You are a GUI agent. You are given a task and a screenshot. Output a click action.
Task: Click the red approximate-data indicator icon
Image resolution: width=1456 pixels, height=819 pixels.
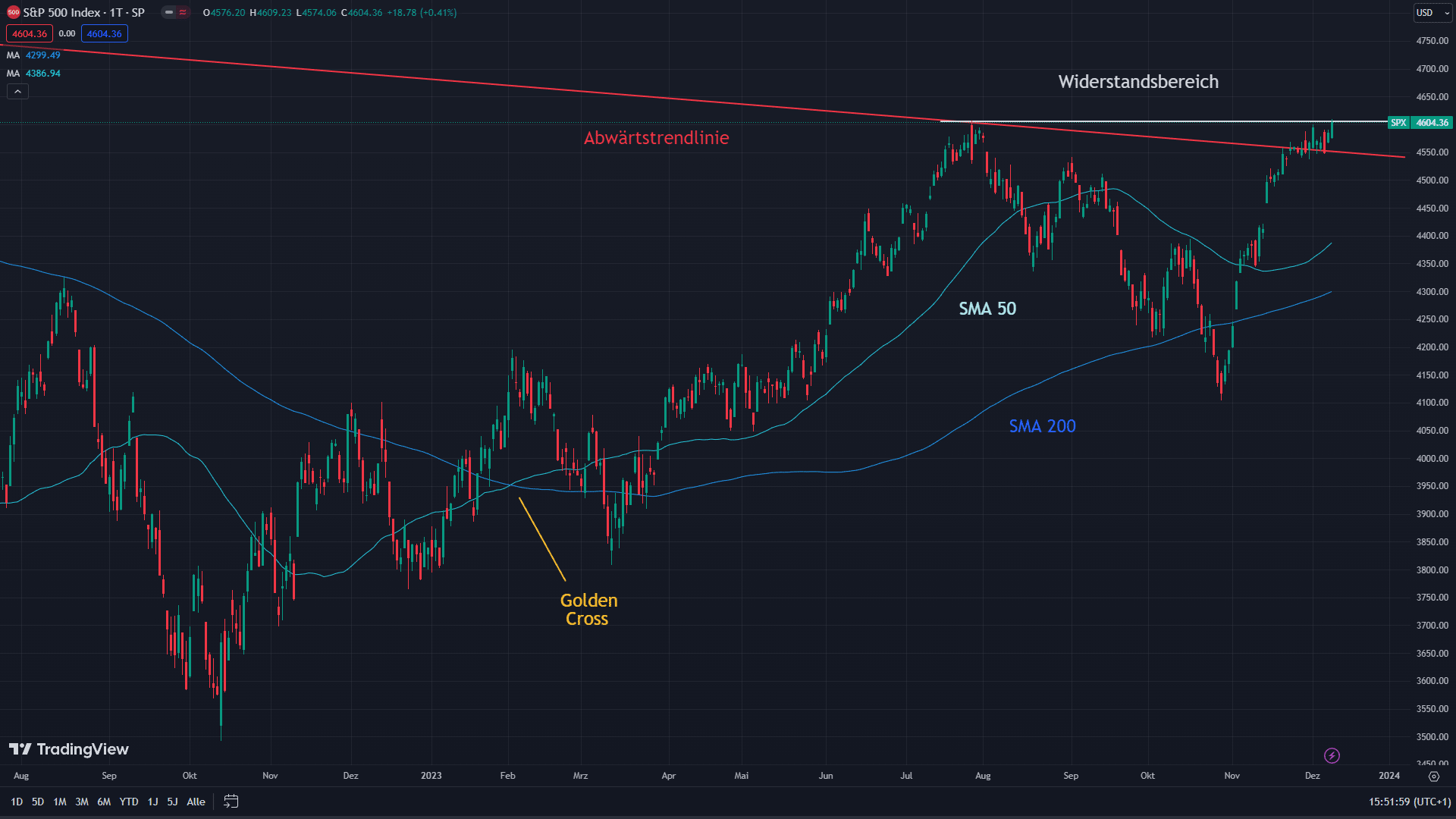tap(183, 12)
